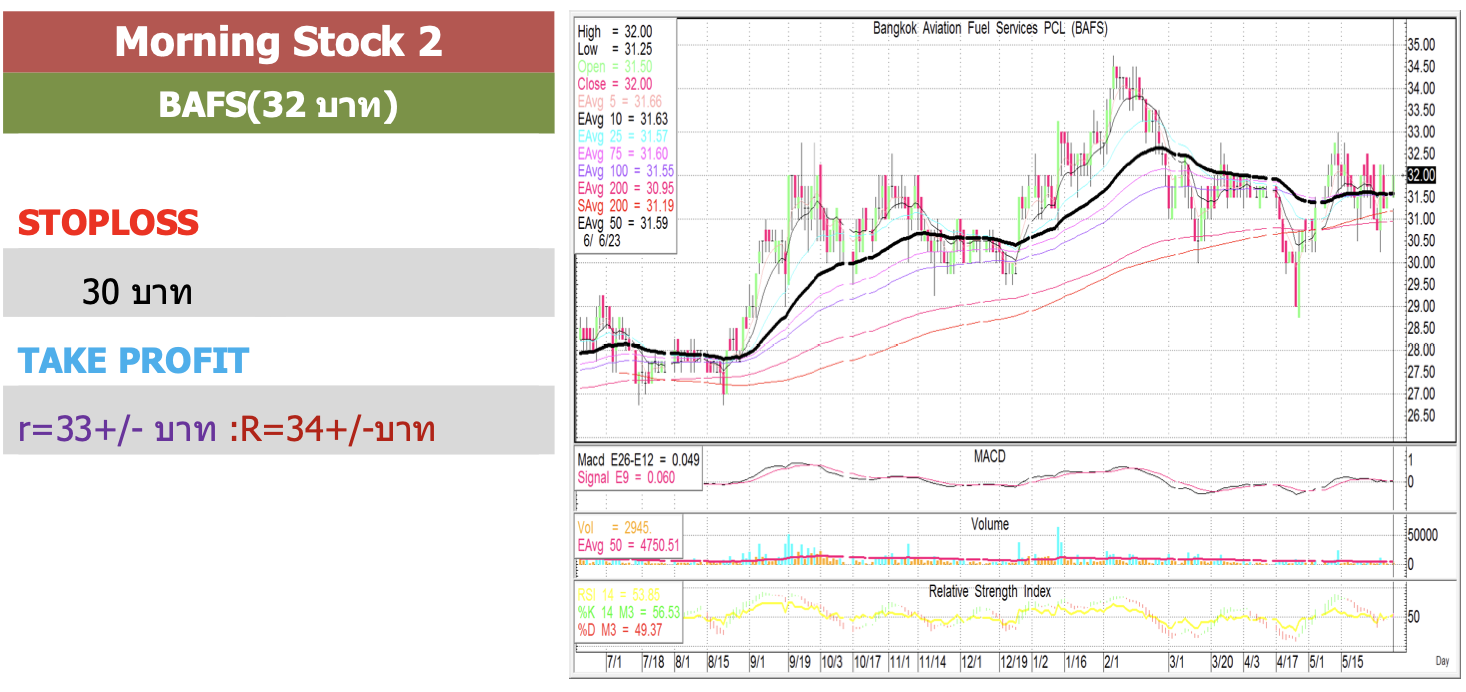This screenshot has width=1466, height=692.
Task: Click the 'Day' timeframe label
Action: (1442, 662)
